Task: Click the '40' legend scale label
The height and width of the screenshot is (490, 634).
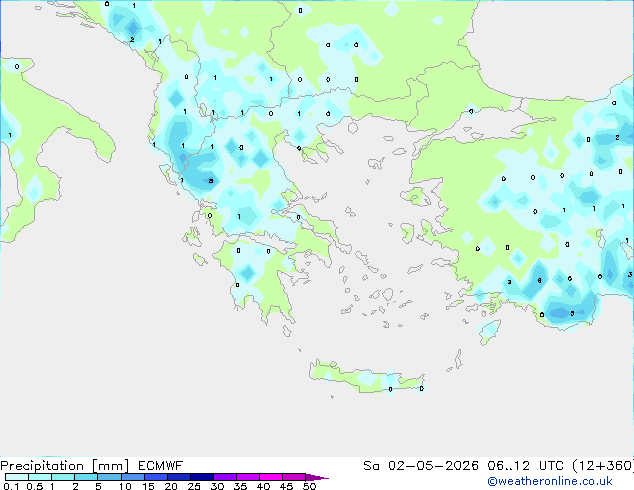Action: tap(263, 486)
